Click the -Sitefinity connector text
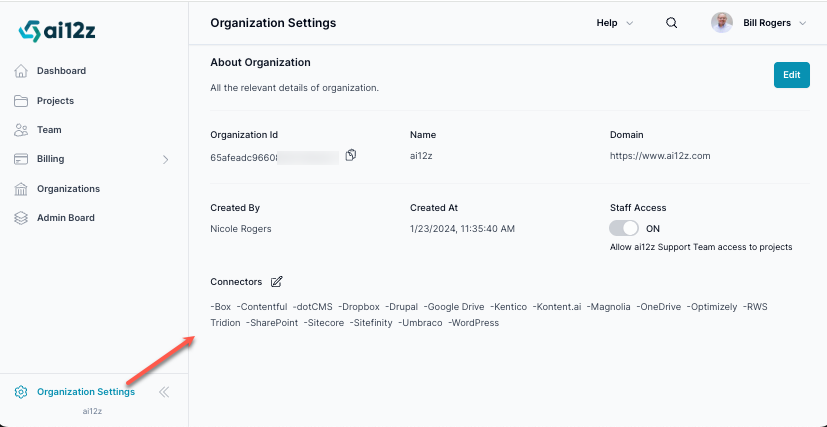Image resolution: width=827 pixels, height=427 pixels. [371, 323]
